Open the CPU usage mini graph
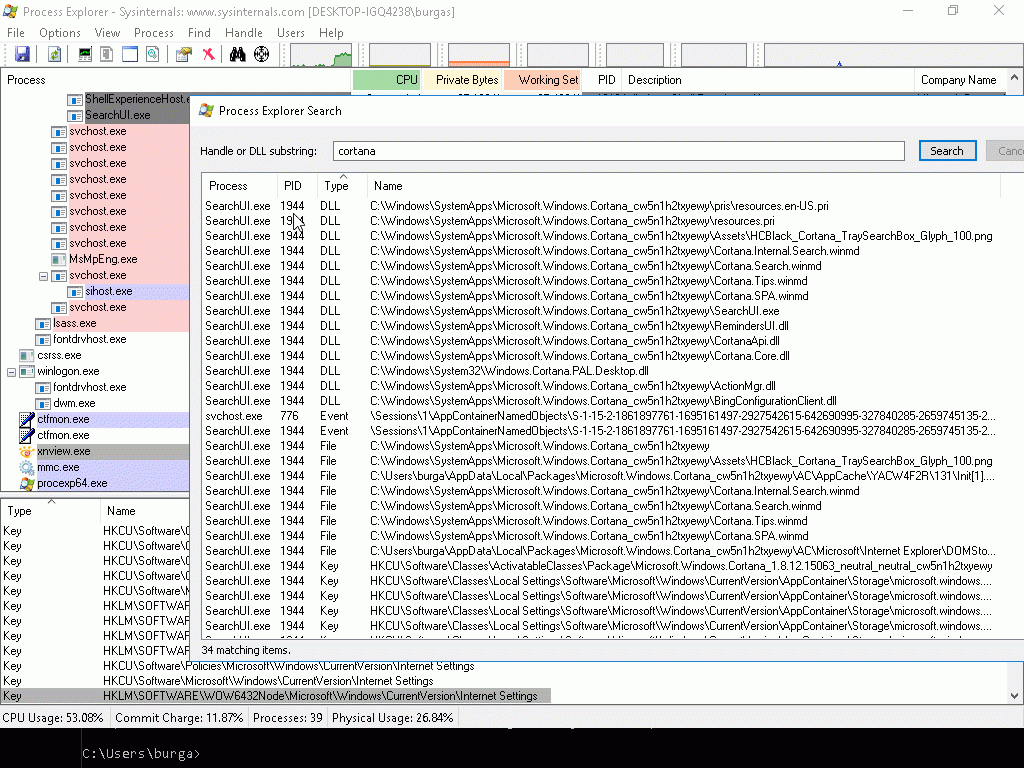This screenshot has height=768, width=1024. [x=321, y=56]
